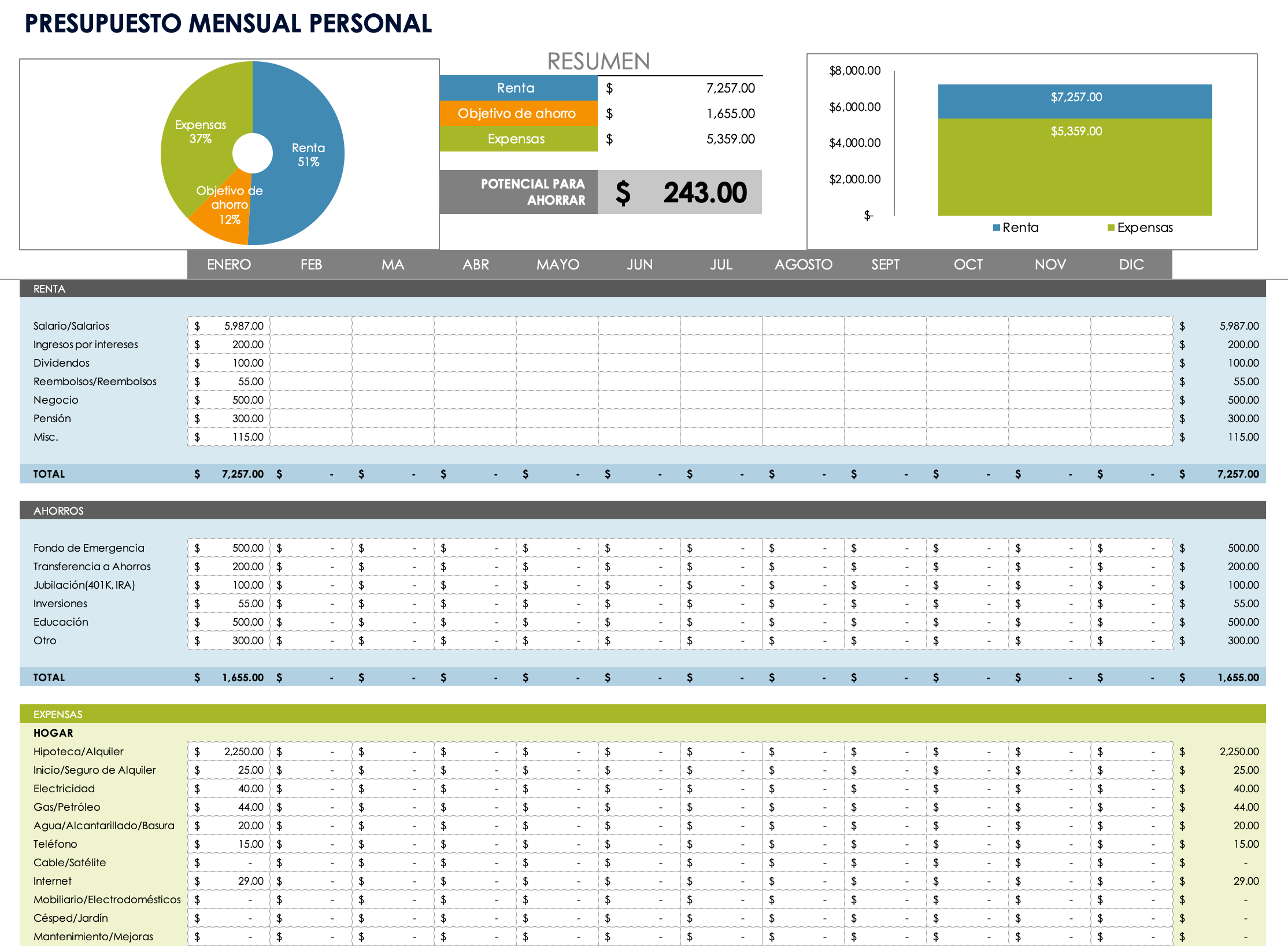
Task: Click the Renta label in resumen table
Action: pyautogui.click(x=519, y=88)
